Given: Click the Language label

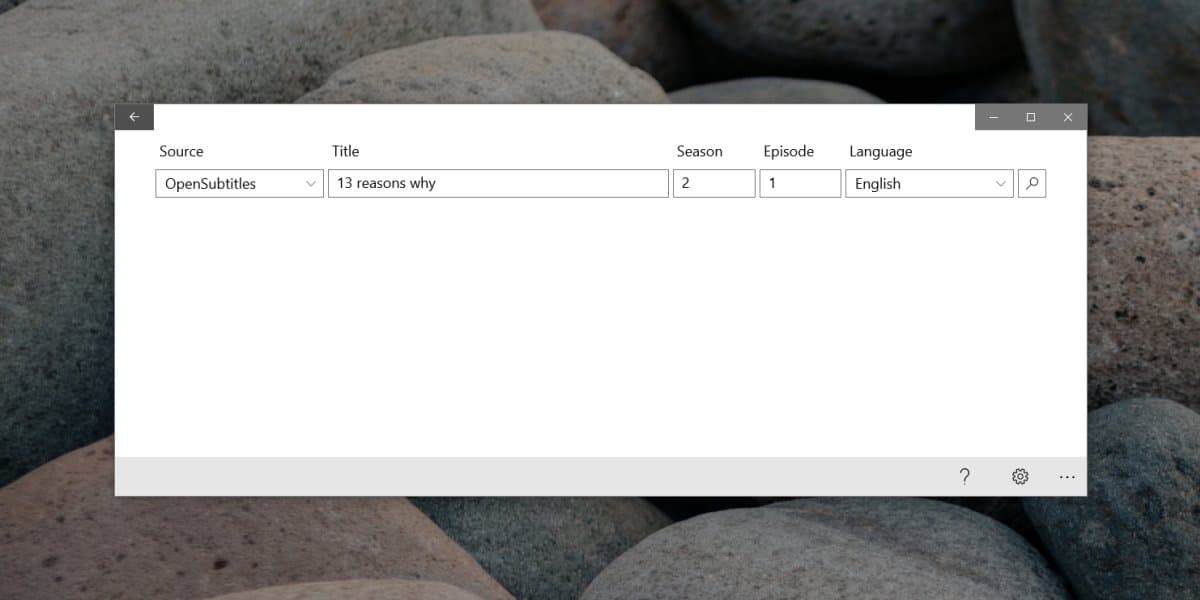Looking at the screenshot, I should pos(881,151).
